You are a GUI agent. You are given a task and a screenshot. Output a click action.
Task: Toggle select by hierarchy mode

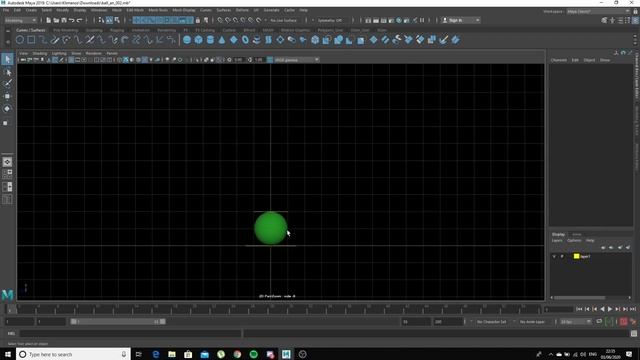(x=101, y=20)
